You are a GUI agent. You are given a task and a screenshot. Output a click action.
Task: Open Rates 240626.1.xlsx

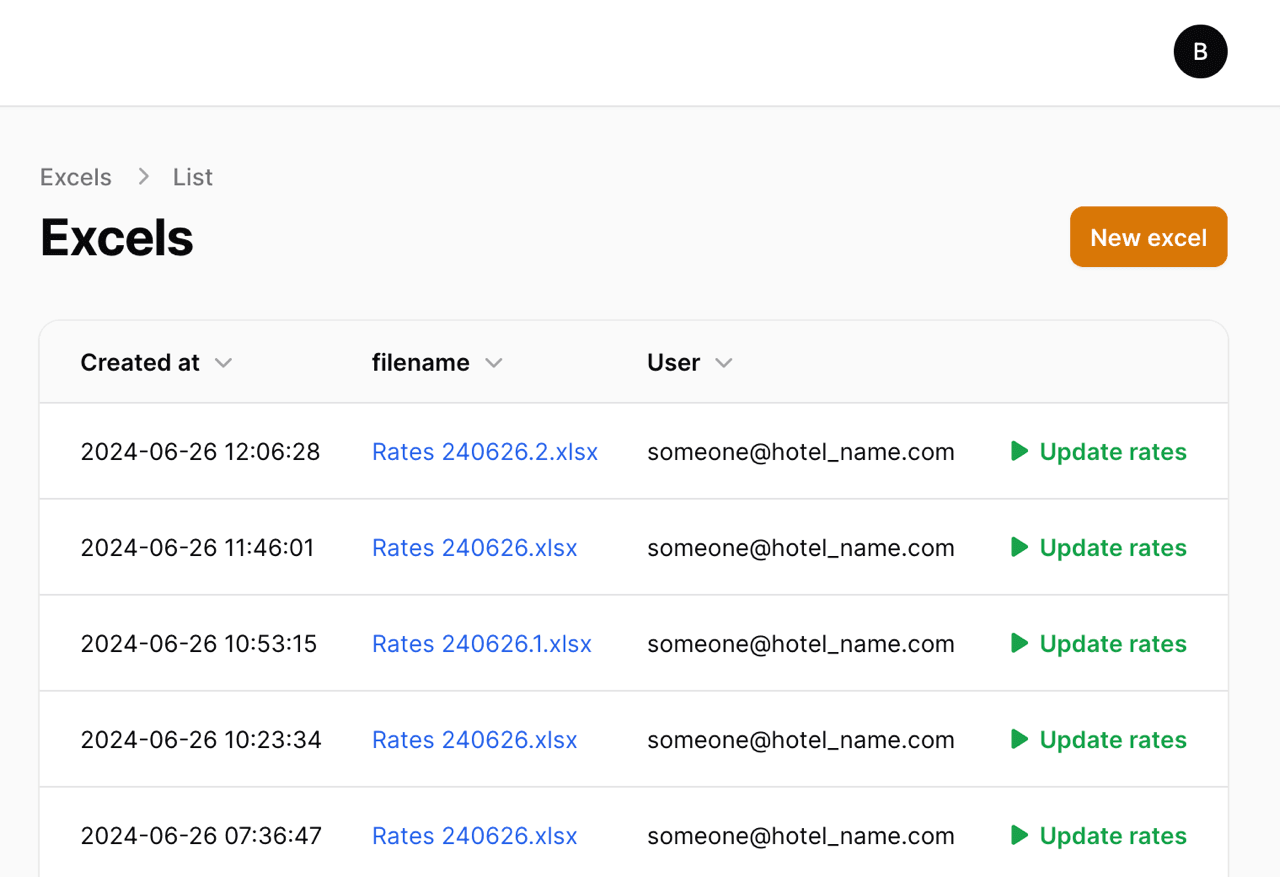[481, 644]
